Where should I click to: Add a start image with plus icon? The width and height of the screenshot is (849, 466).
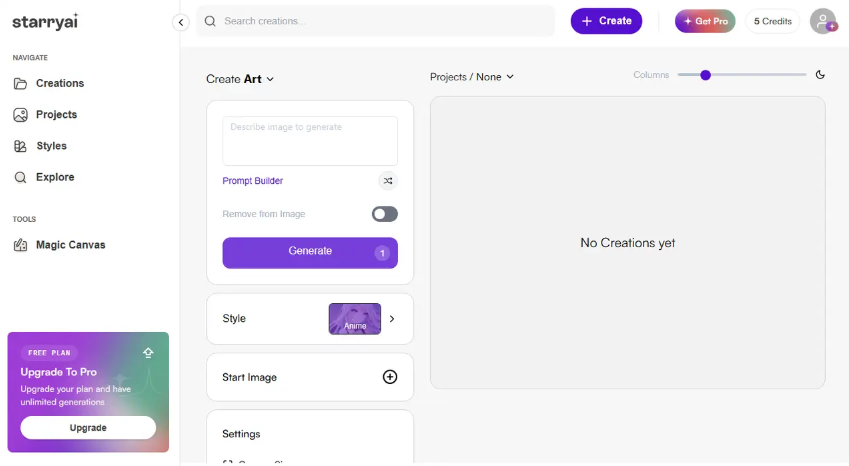tap(390, 377)
